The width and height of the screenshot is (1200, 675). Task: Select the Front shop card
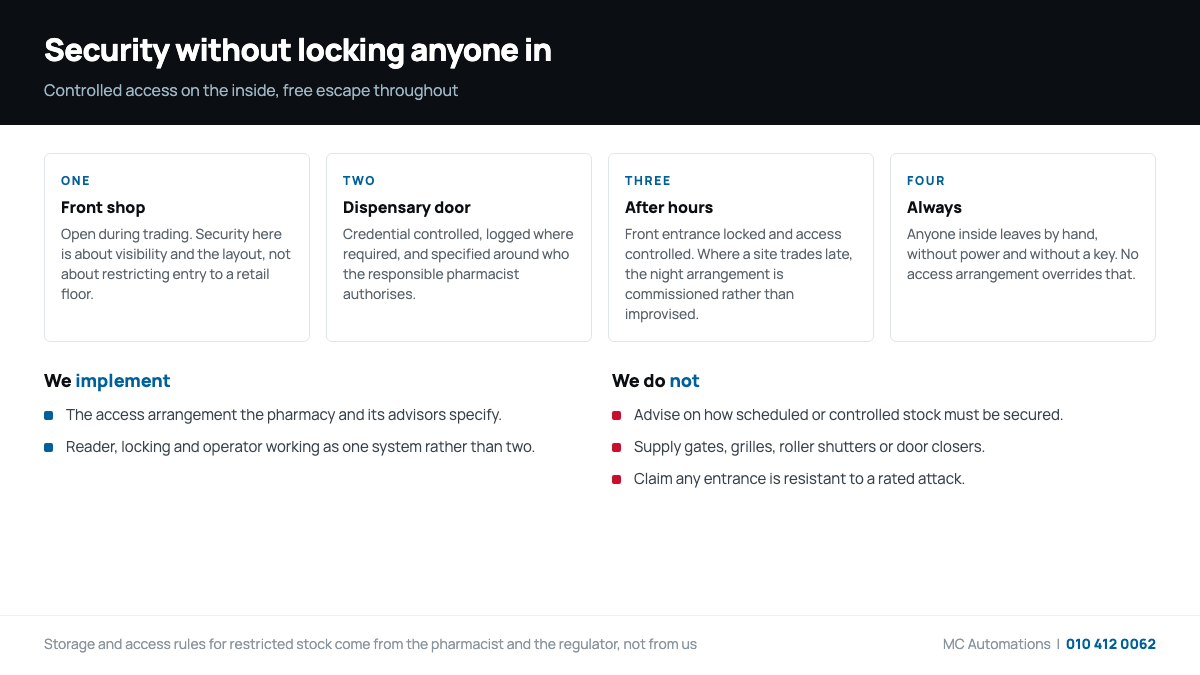pyautogui.click(x=177, y=247)
